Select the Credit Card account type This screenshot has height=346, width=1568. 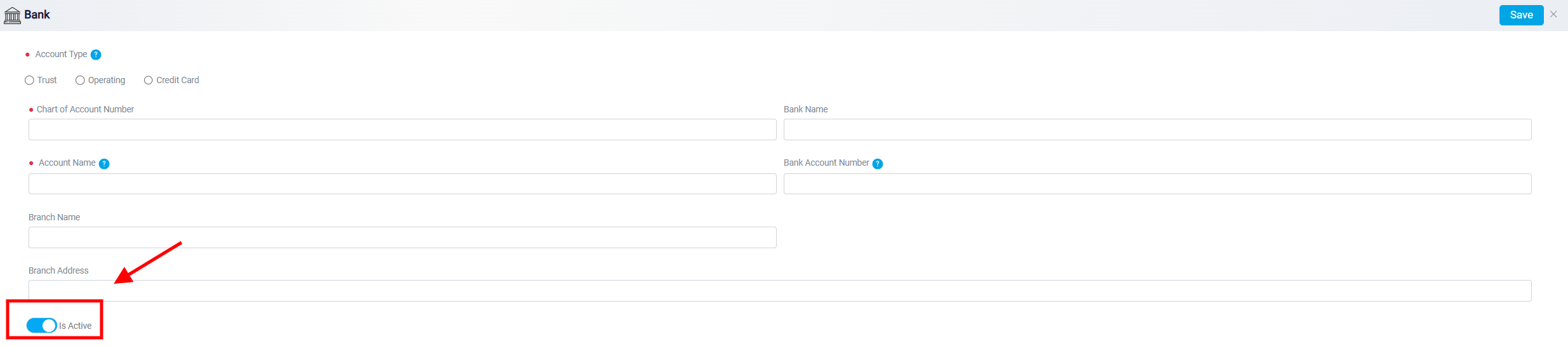148,80
